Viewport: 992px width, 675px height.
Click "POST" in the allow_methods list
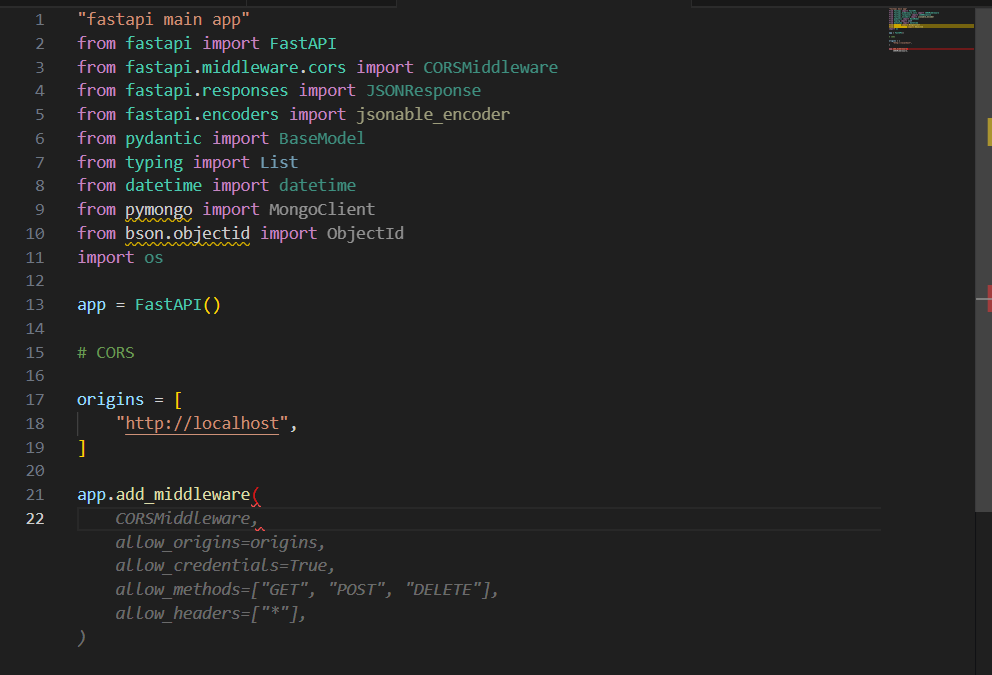356,590
